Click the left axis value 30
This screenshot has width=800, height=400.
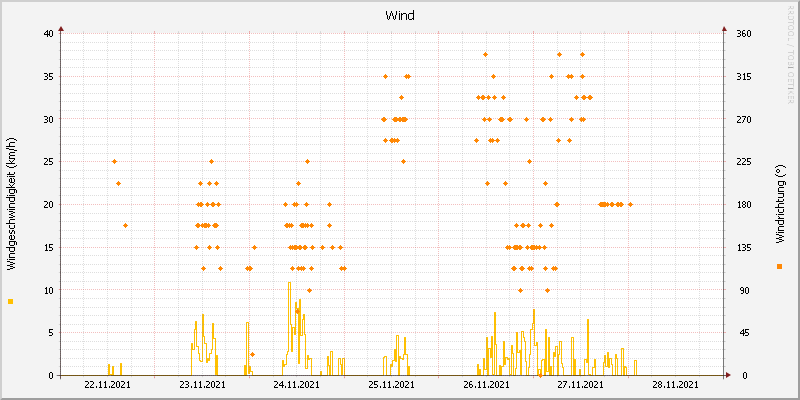[x=48, y=119]
